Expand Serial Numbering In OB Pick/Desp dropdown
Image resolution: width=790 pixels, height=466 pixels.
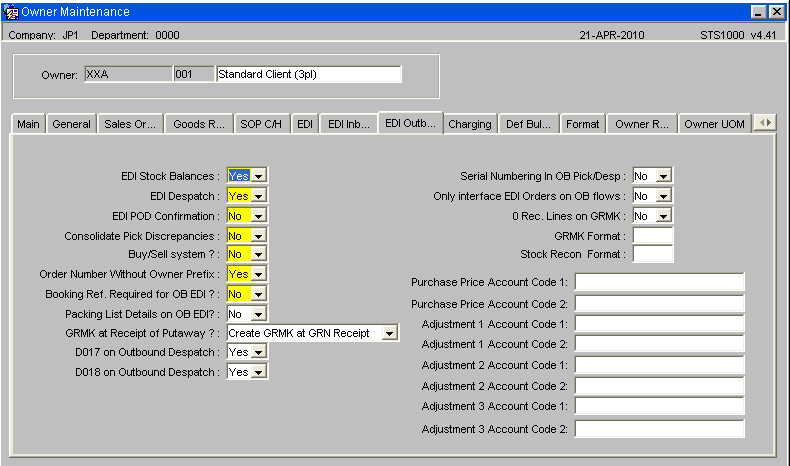point(664,176)
